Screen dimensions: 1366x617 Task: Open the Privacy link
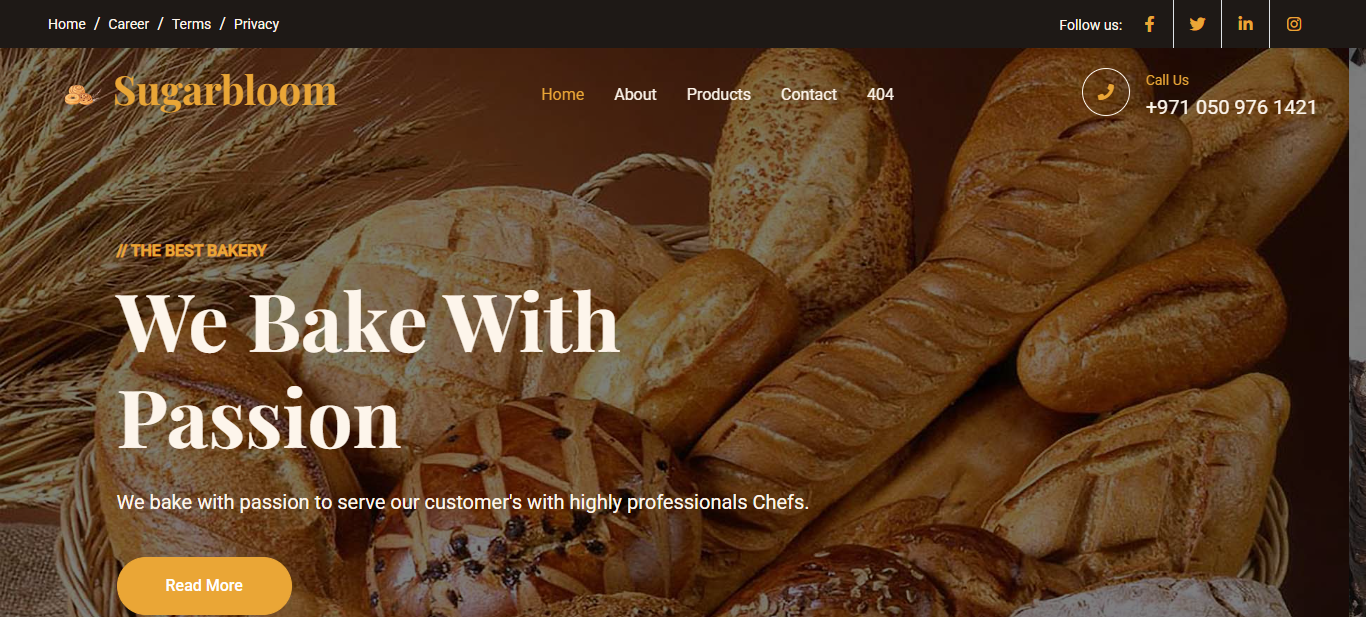pos(256,24)
